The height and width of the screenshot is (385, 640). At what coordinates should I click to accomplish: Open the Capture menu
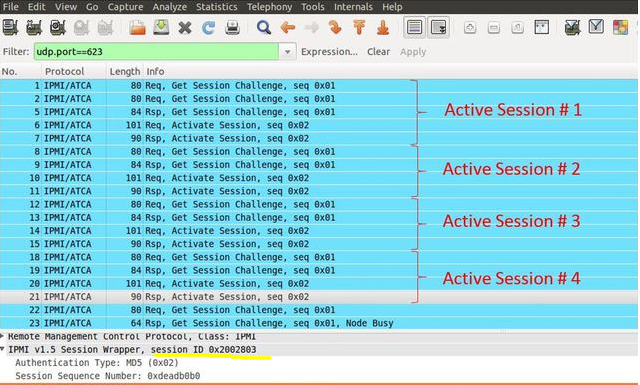point(125,7)
